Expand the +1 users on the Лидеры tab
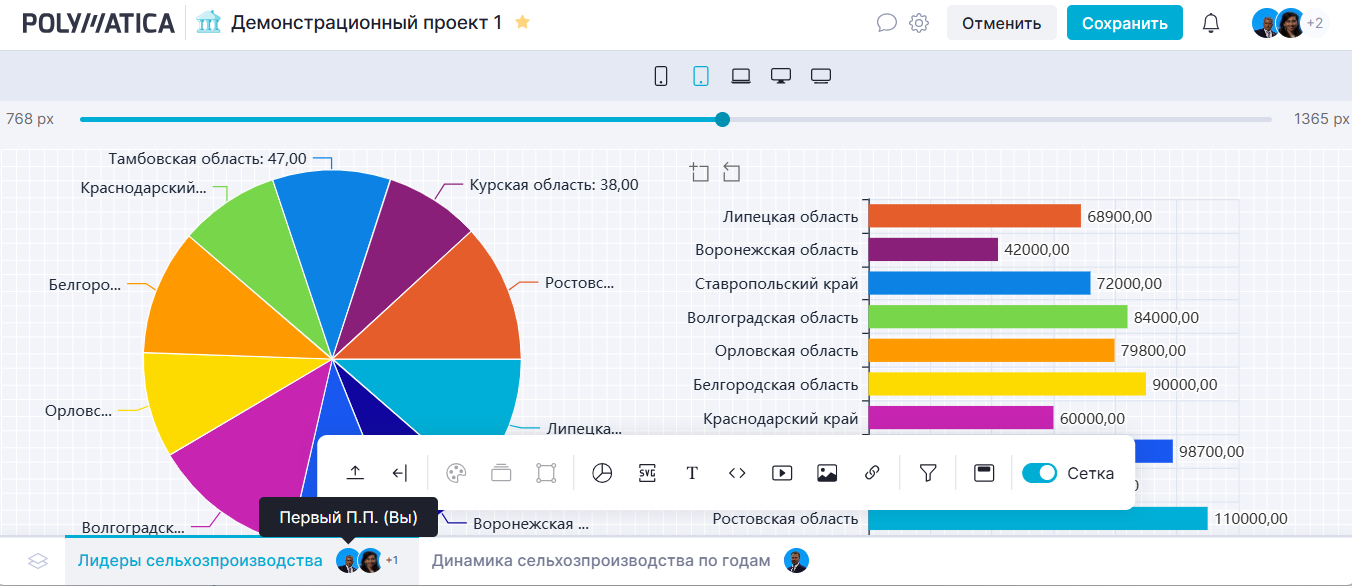Screen dimensions: 1352x586 point(392,561)
